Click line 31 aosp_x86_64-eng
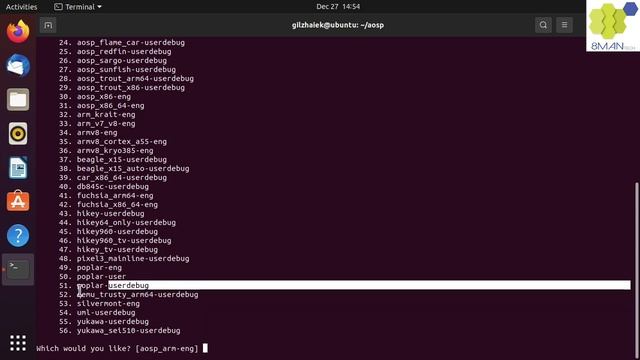Image resolution: width=640 pixels, height=360 pixels. pos(101,105)
